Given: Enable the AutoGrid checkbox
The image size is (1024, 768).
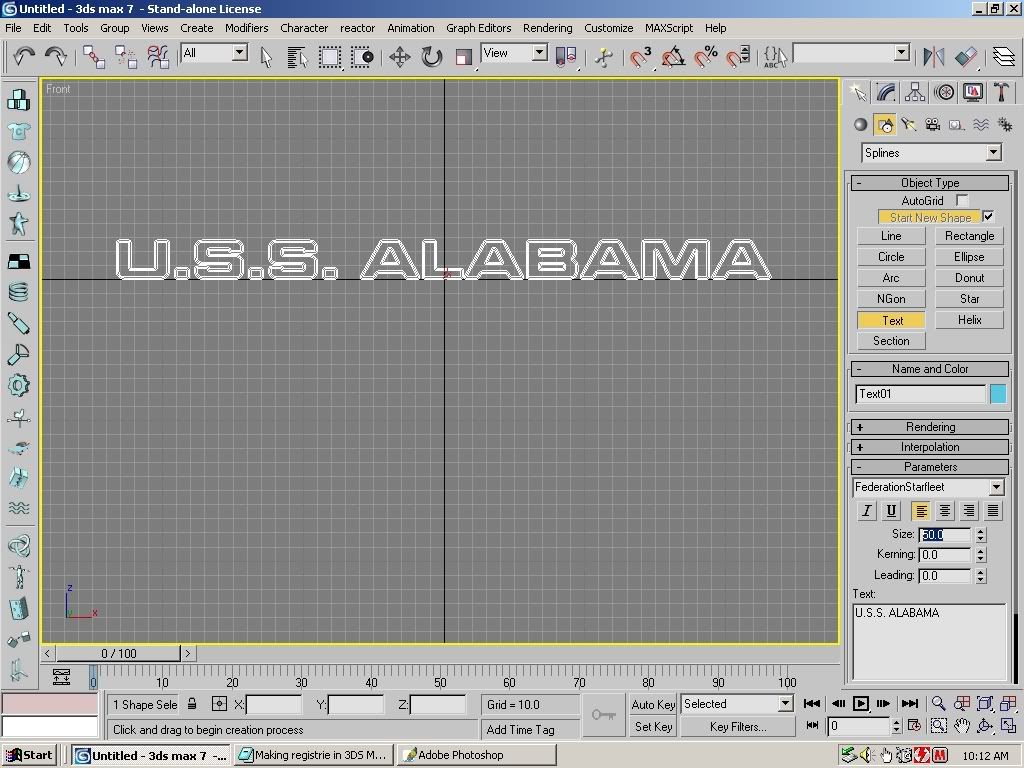Looking at the screenshot, I should (961, 200).
